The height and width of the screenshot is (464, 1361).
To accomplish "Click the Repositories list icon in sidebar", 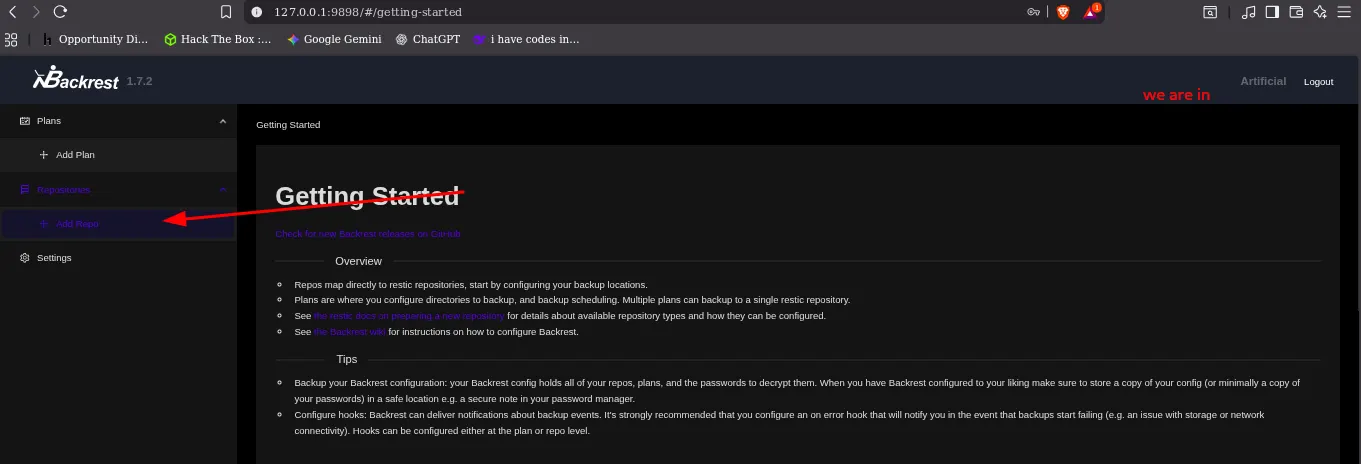I will coord(25,189).
